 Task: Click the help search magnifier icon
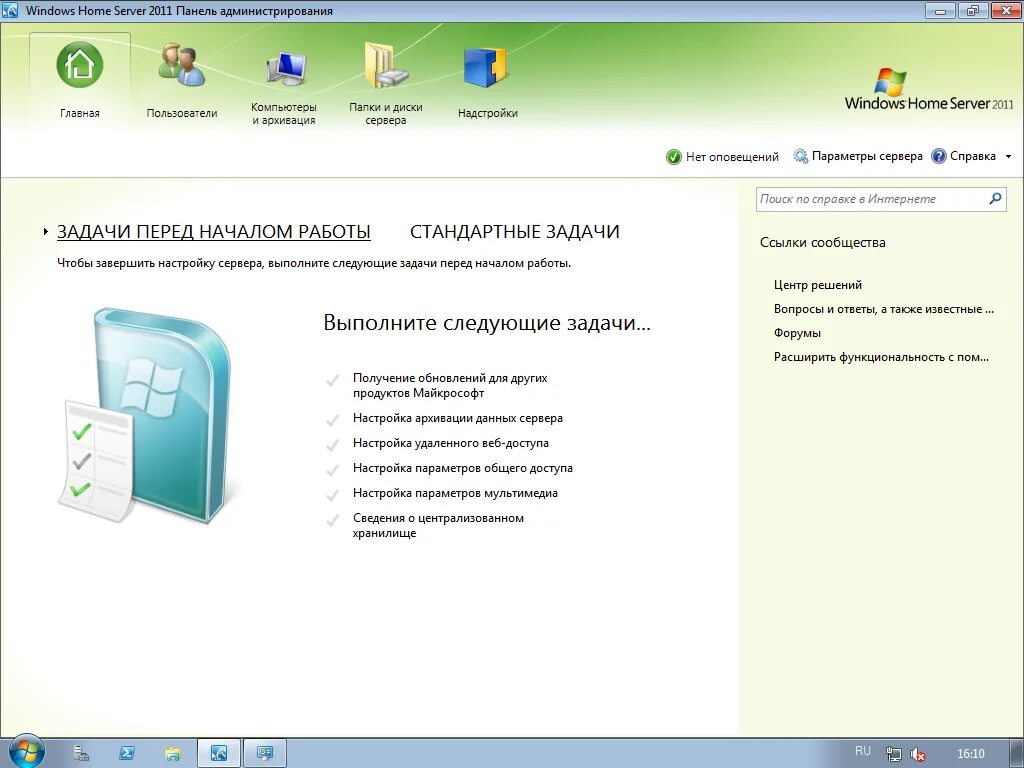[x=995, y=199]
